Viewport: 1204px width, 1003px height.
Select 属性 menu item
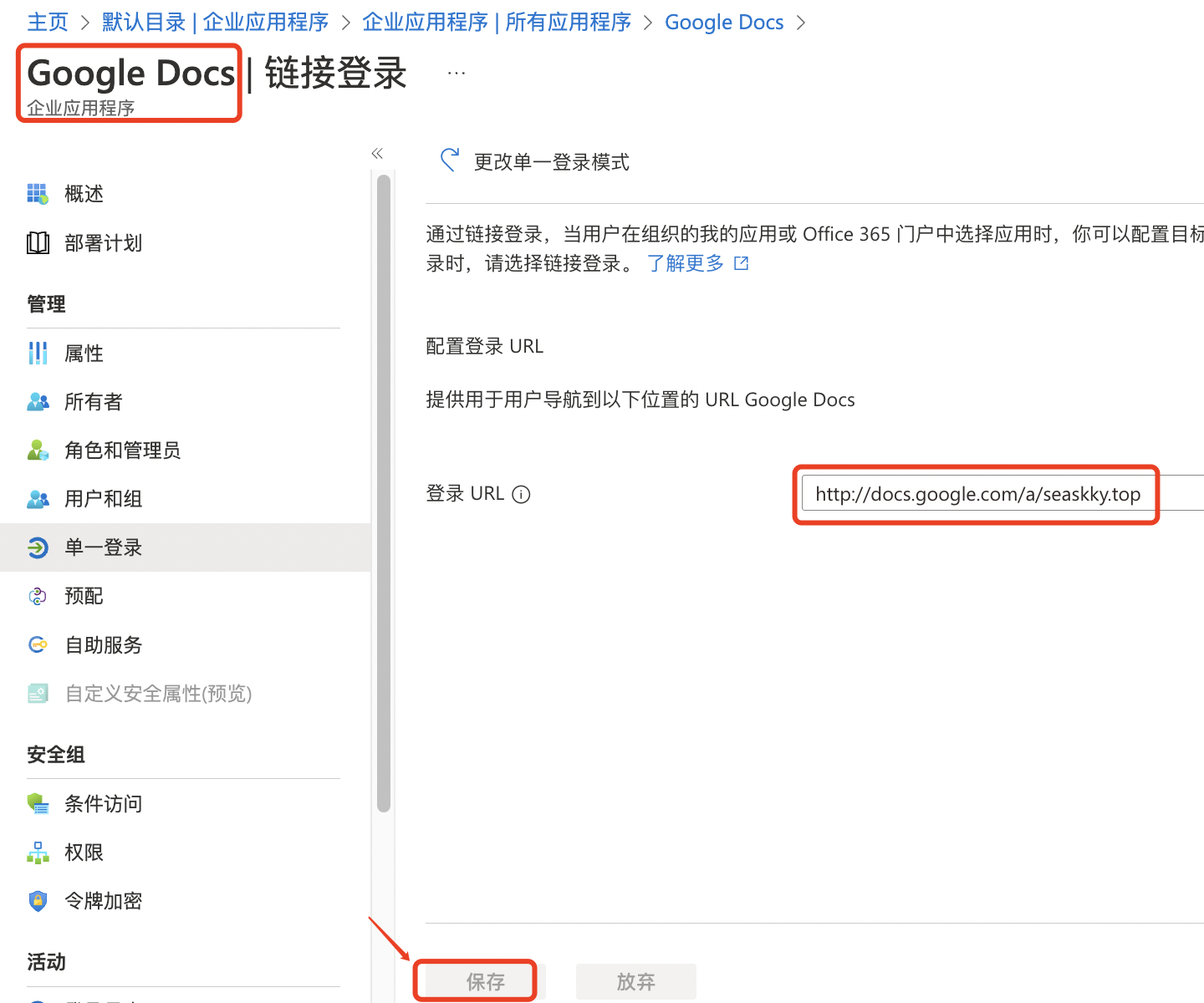(x=185, y=354)
